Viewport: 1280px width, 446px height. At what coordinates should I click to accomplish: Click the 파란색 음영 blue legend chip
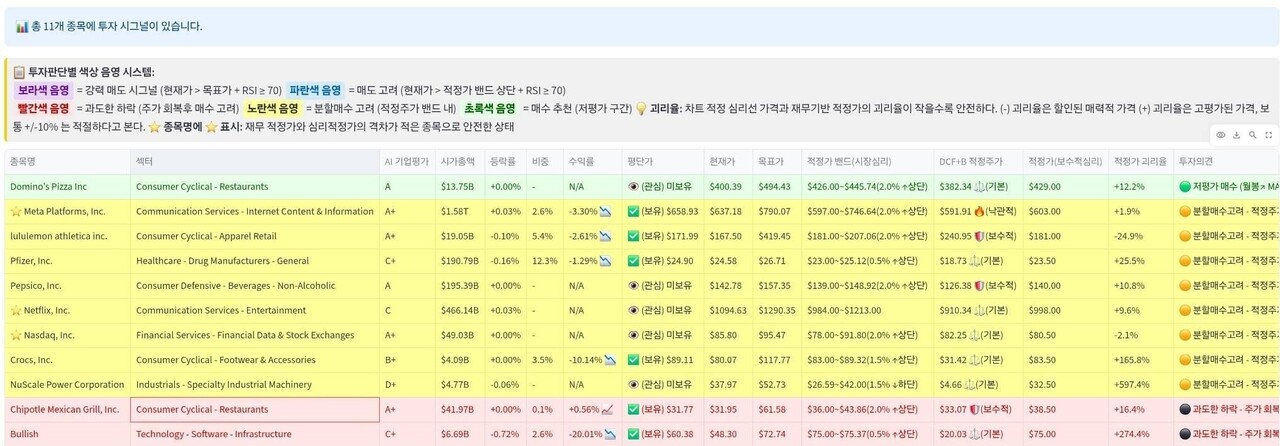click(314, 90)
